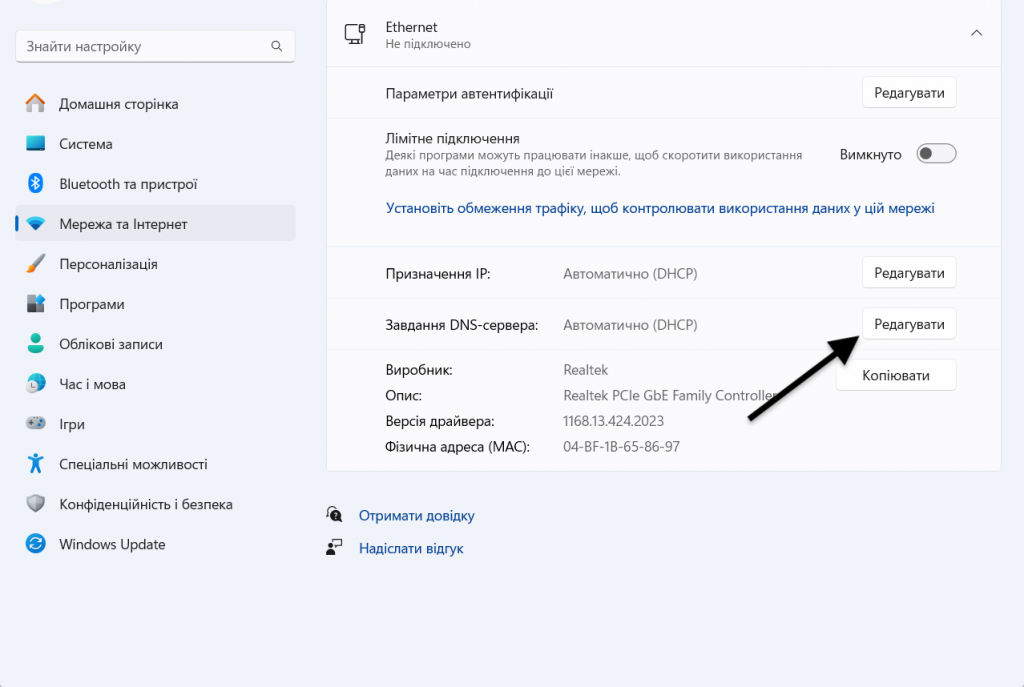Click the Мережа та Інтернет icon

37,223
